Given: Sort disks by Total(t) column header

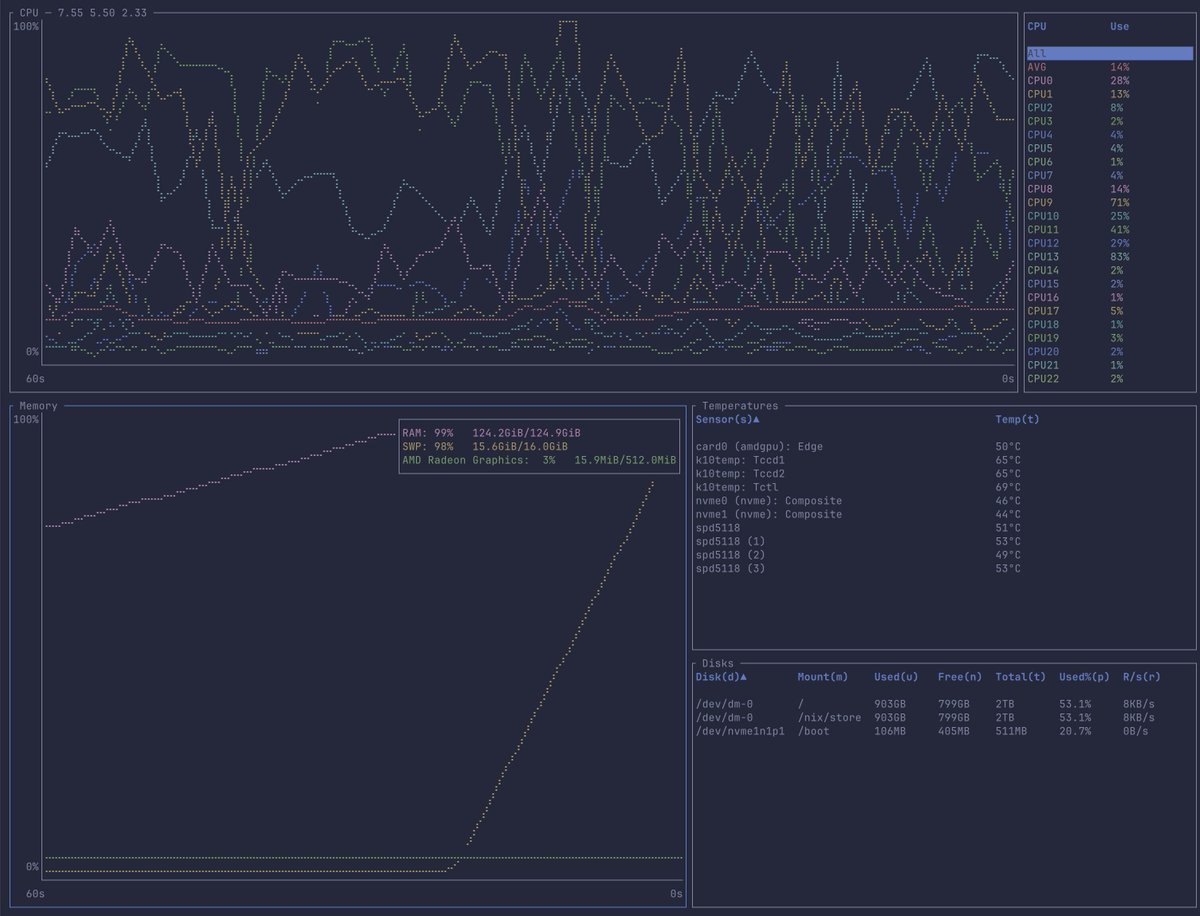Looking at the screenshot, I should pos(1021,677).
